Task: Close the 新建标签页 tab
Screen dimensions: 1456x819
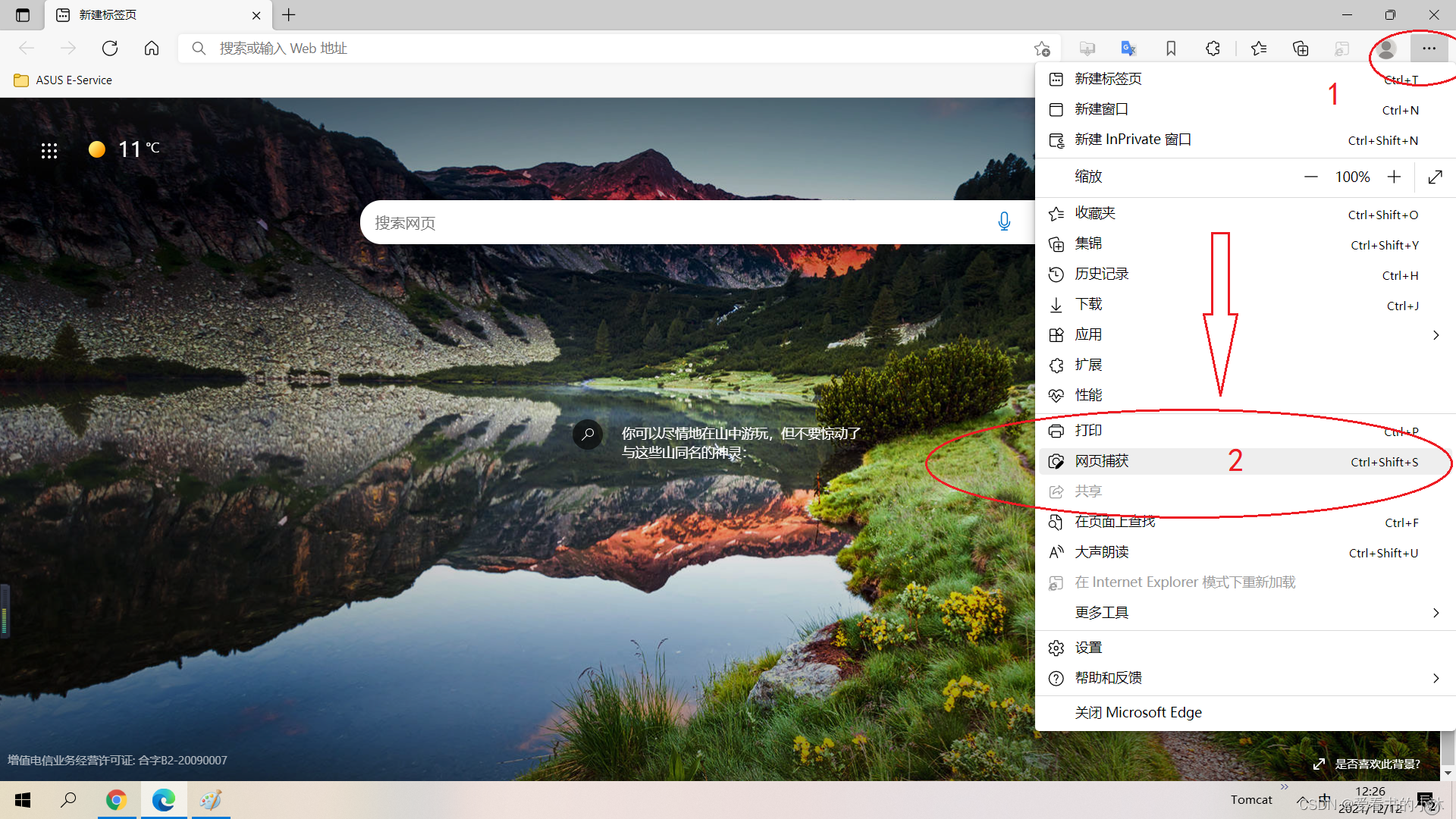Action: coord(256,15)
